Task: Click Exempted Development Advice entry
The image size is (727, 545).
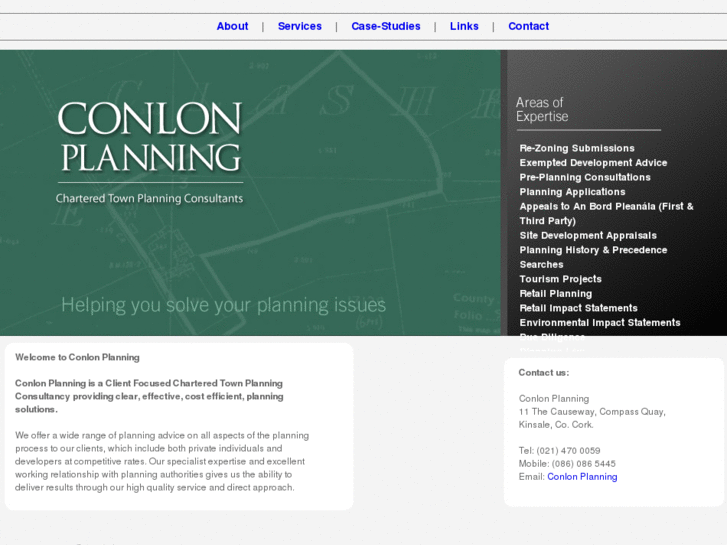Action: coord(593,163)
